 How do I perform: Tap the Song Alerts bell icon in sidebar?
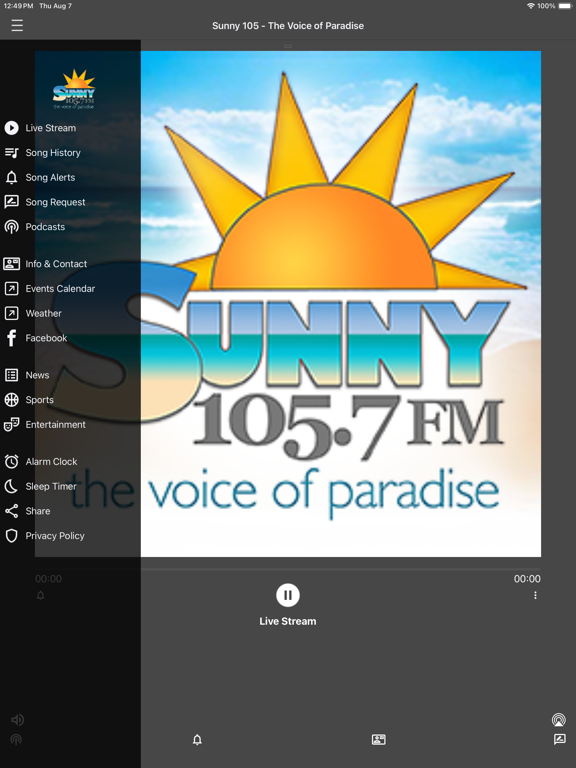tap(11, 177)
